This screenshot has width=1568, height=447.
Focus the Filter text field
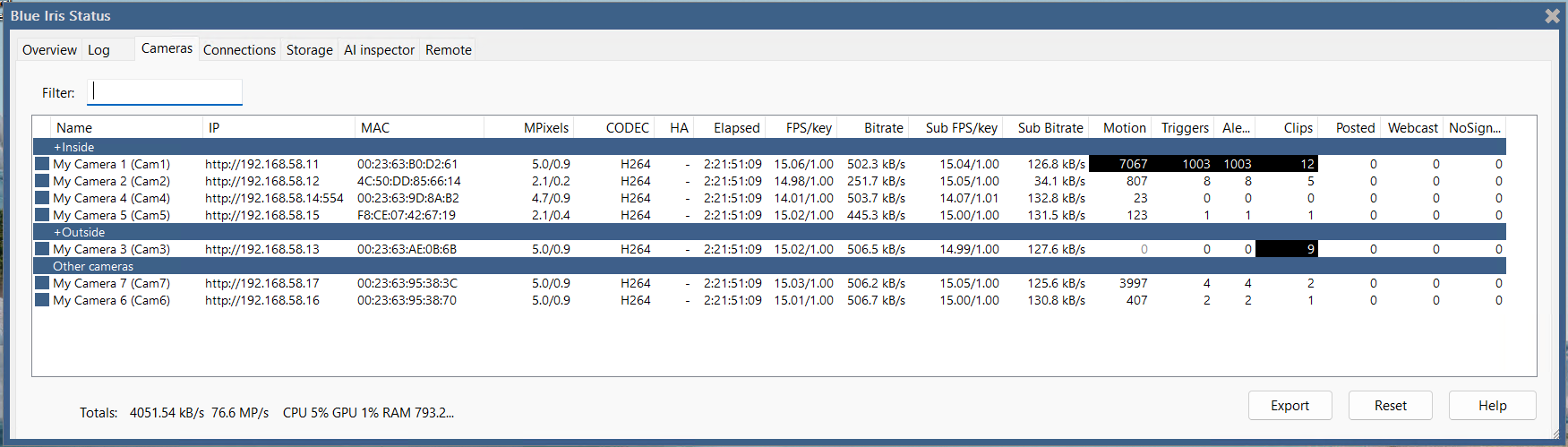tap(165, 92)
